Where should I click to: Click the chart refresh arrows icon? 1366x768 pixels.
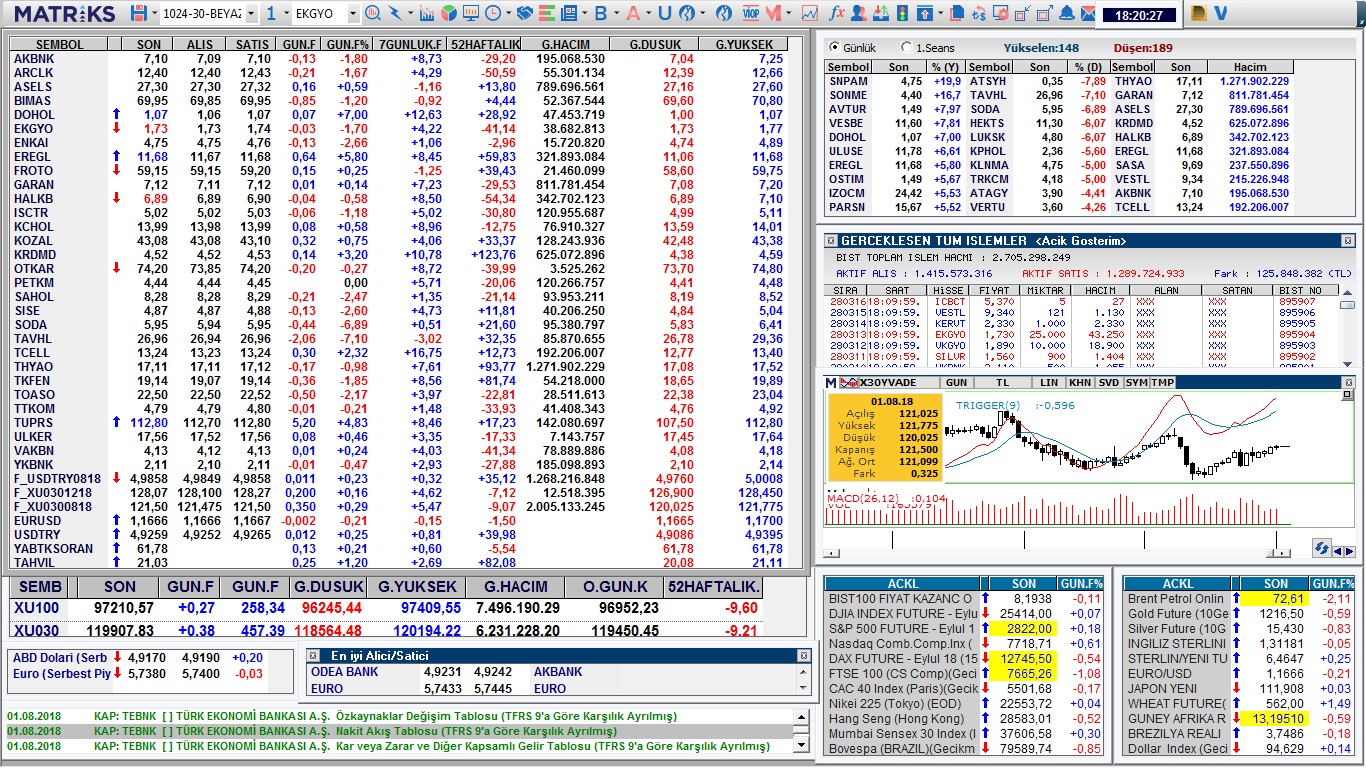tap(1321, 549)
